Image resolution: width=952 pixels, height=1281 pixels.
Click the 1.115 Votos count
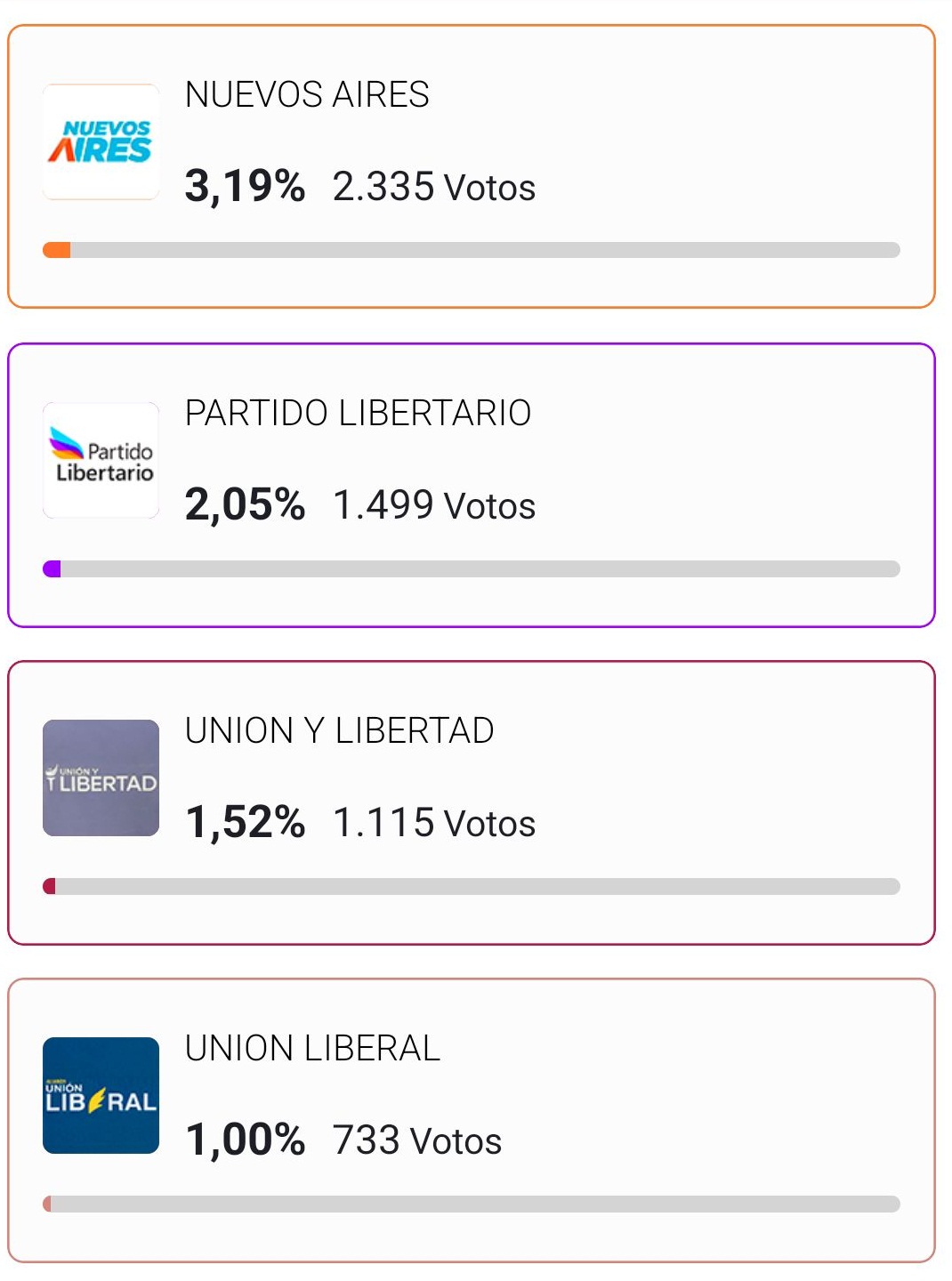click(x=434, y=824)
